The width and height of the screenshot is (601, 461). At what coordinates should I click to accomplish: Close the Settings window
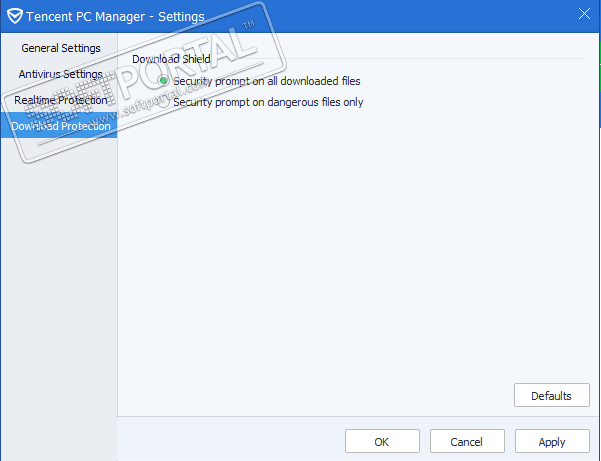coord(584,14)
